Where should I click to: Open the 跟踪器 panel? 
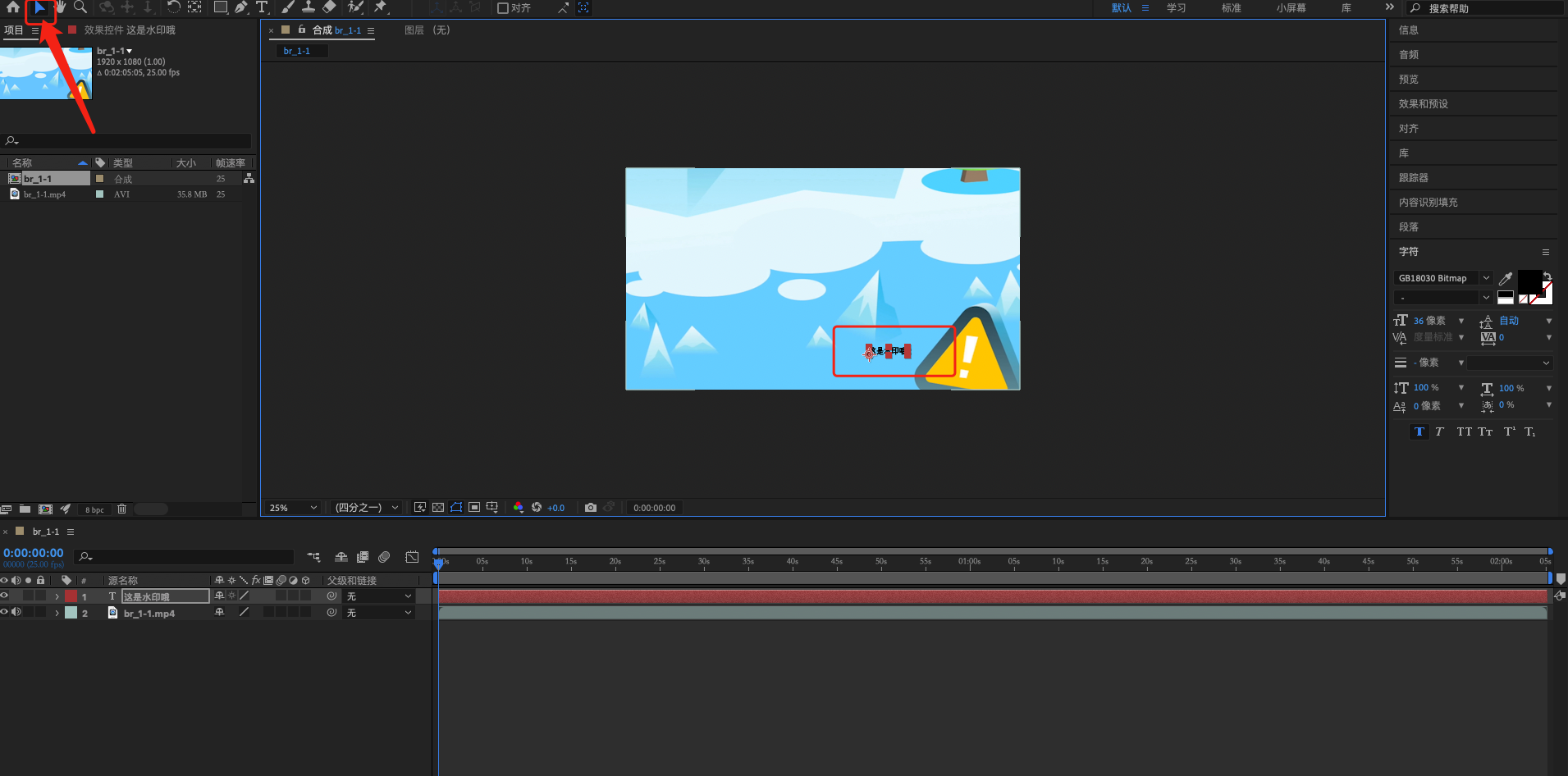pos(1414,178)
